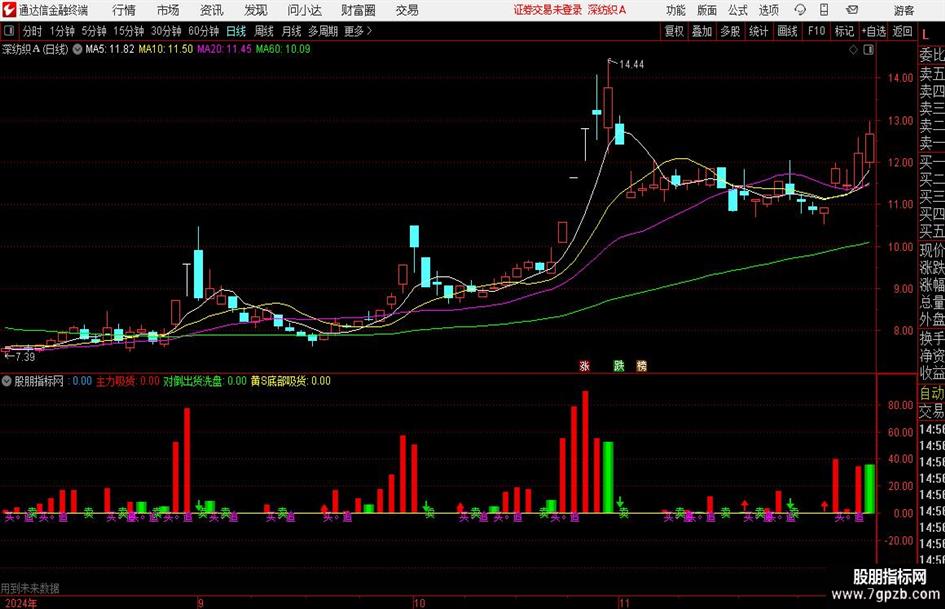Click the 7.39 low price marker
The height and width of the screenshot is (609, 945).
25,357
